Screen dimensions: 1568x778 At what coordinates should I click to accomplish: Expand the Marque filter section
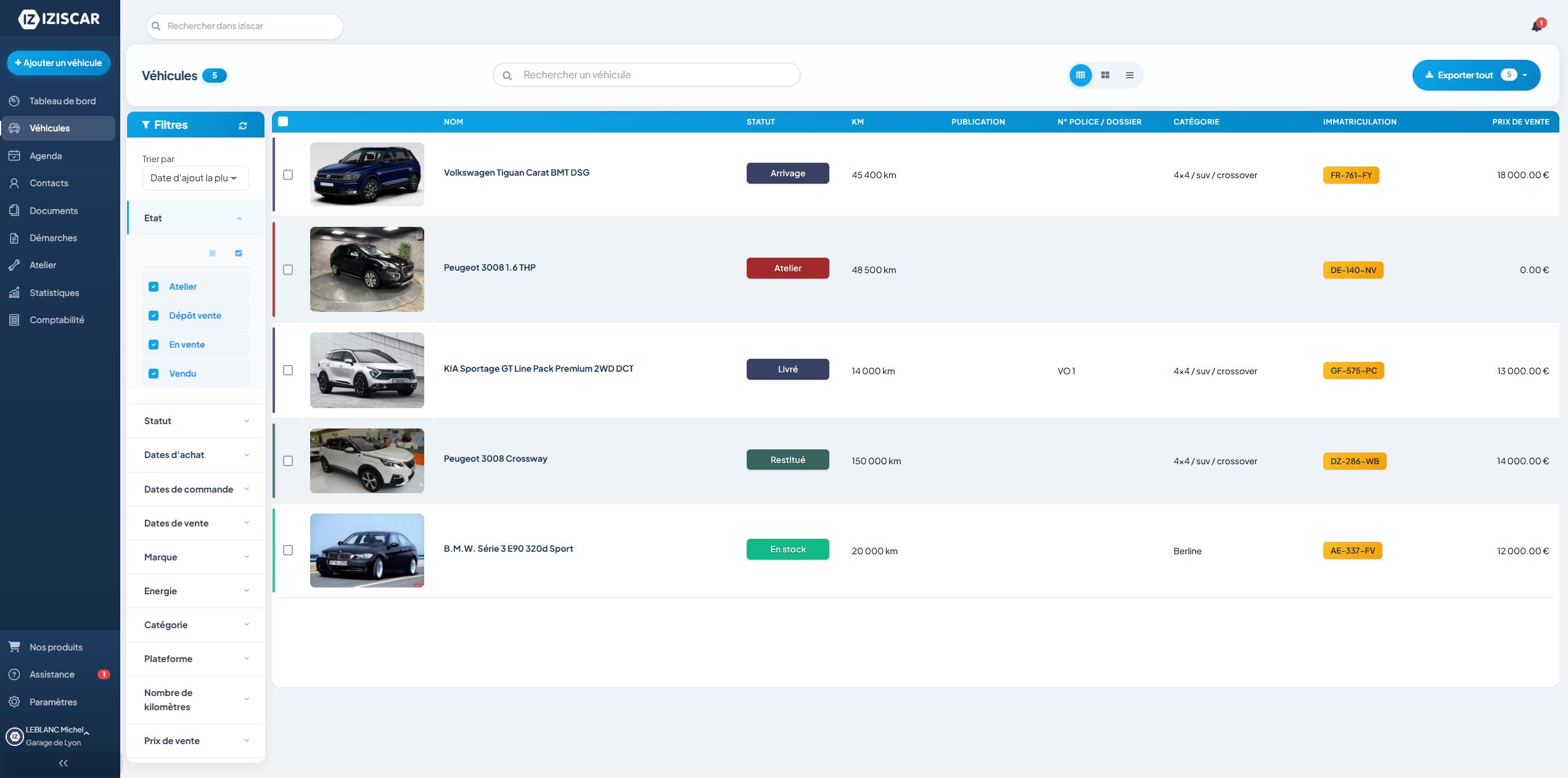[x=196, y=557]
